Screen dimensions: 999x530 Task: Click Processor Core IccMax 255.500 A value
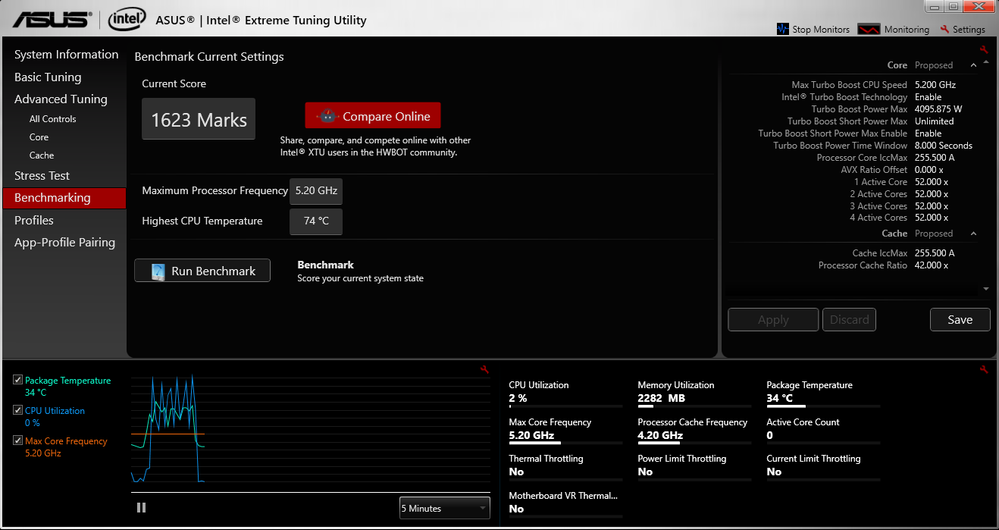(x=934, y=157)
